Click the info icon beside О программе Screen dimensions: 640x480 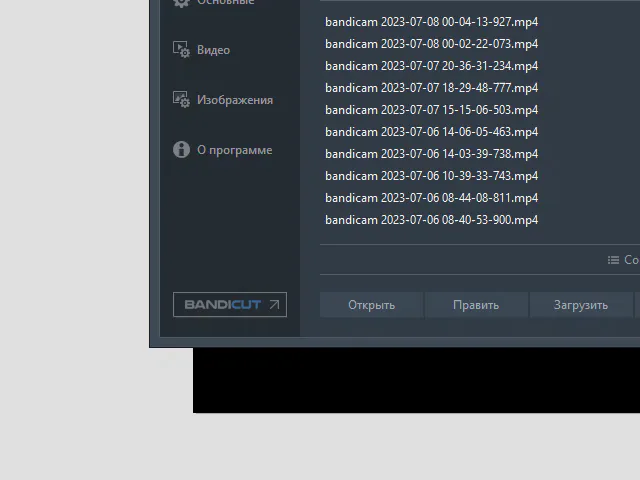coord(181,149)
